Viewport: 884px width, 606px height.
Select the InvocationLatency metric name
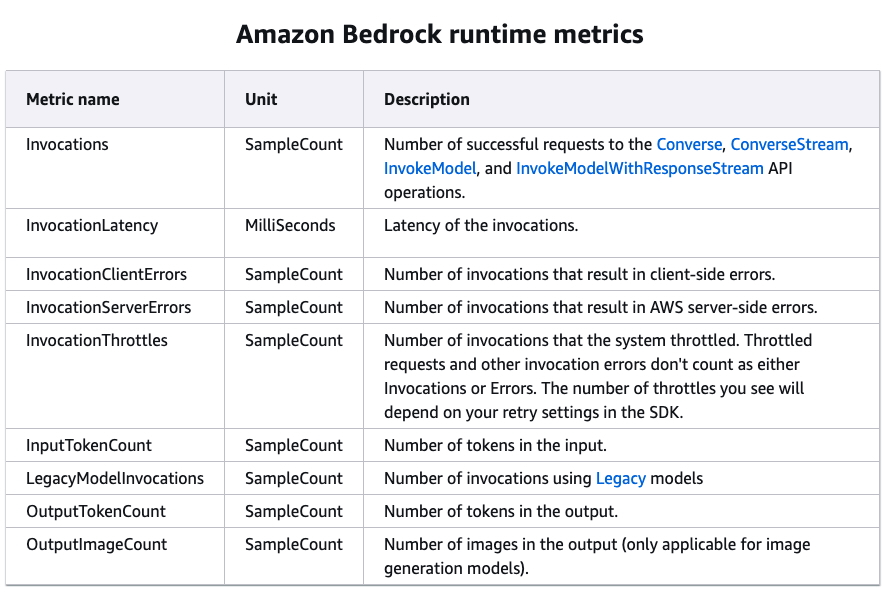92,226
